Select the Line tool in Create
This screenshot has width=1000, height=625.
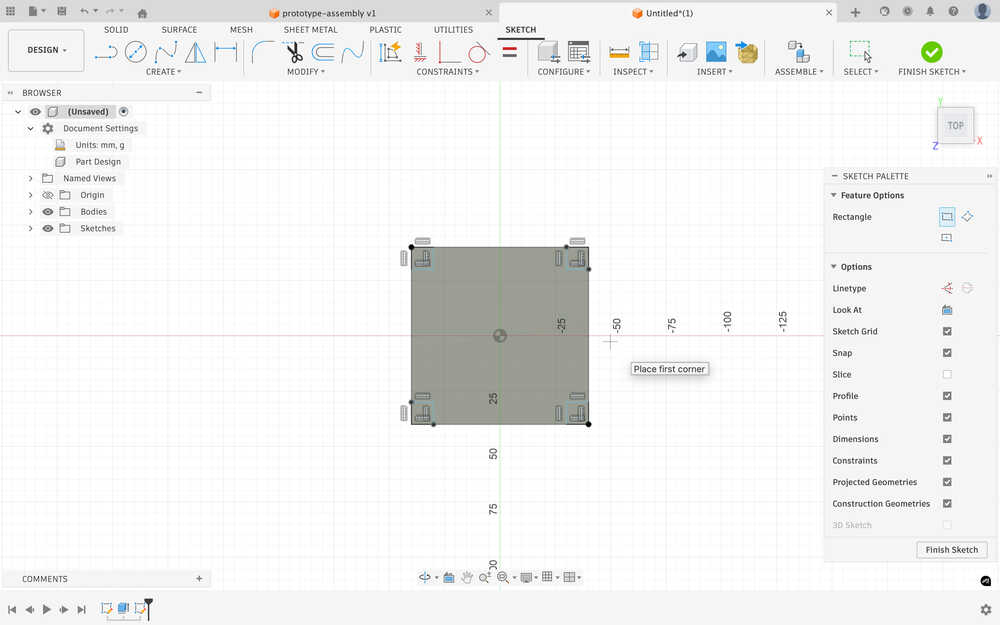(x=105, y=52)
